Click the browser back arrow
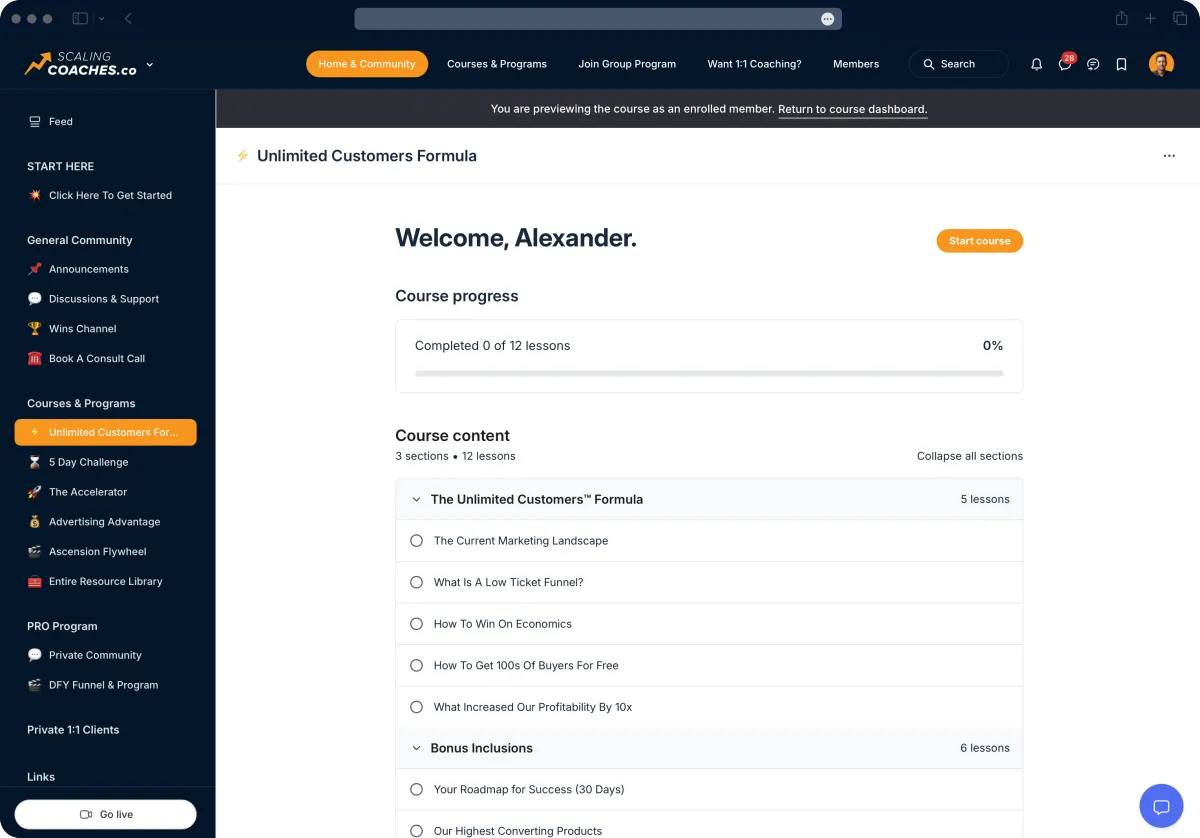 click(128, 19)
